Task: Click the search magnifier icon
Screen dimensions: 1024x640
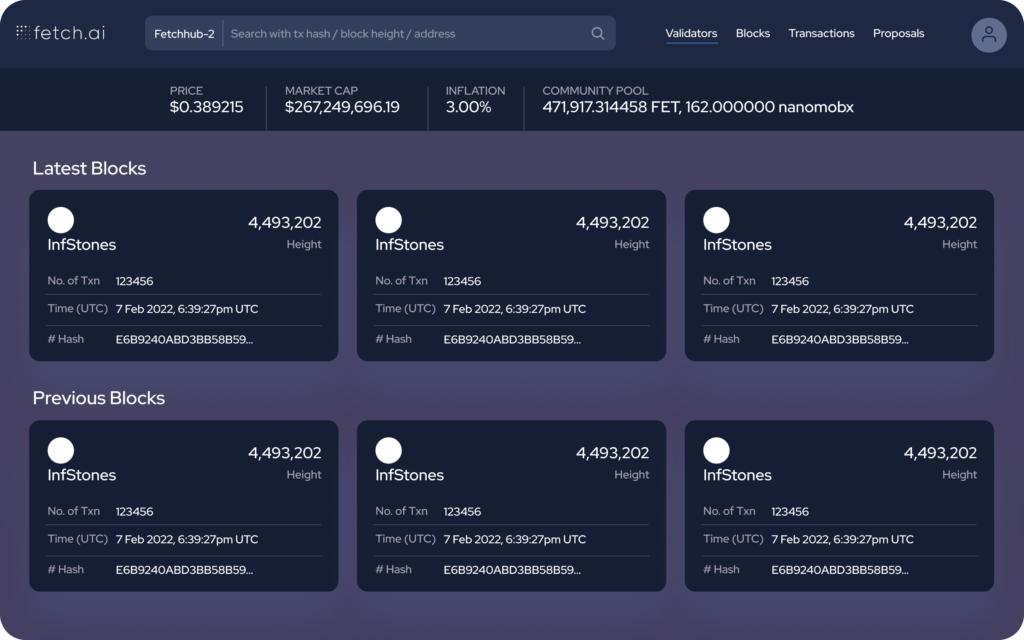Action: point(598,34)
